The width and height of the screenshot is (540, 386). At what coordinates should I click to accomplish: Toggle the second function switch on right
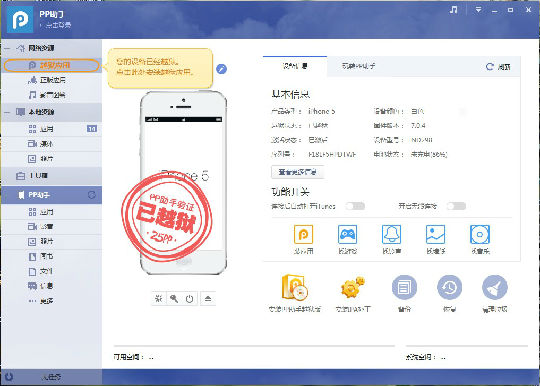tap(456, 206)
